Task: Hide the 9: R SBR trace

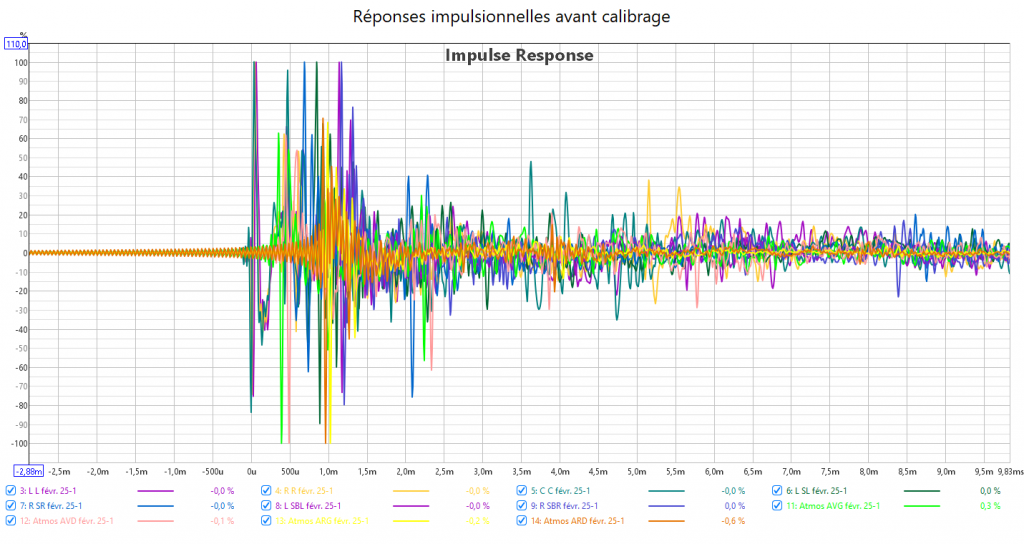Action: (x=522, y=506)
